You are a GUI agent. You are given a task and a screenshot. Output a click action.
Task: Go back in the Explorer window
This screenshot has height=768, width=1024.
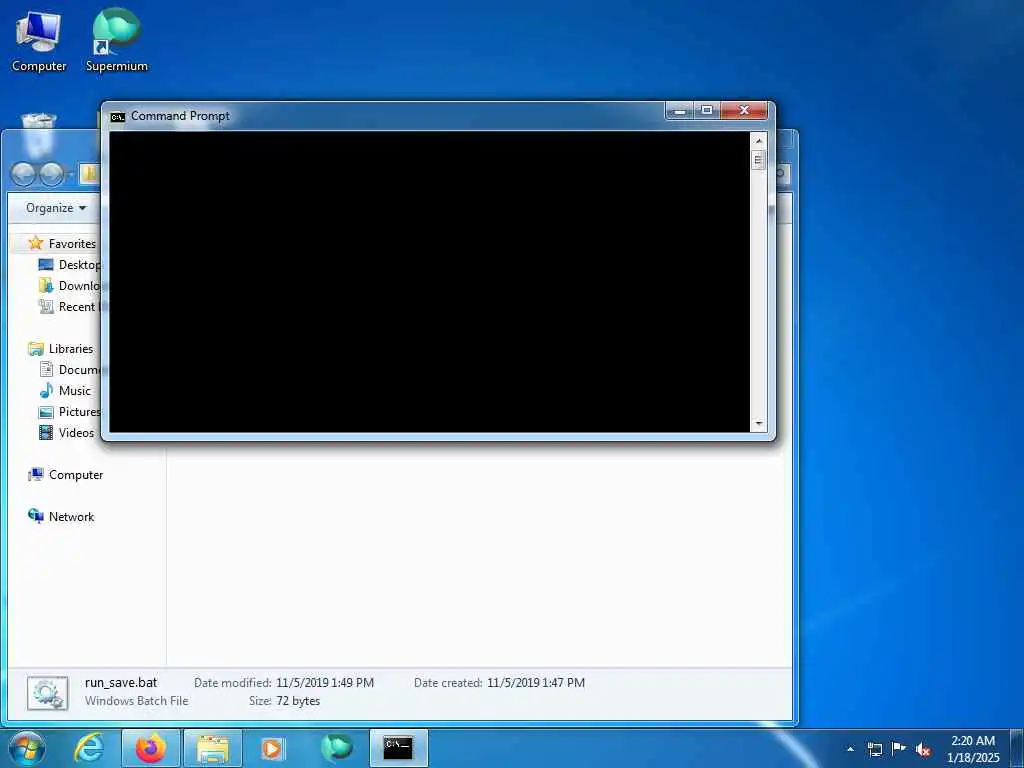coord(23,174)
